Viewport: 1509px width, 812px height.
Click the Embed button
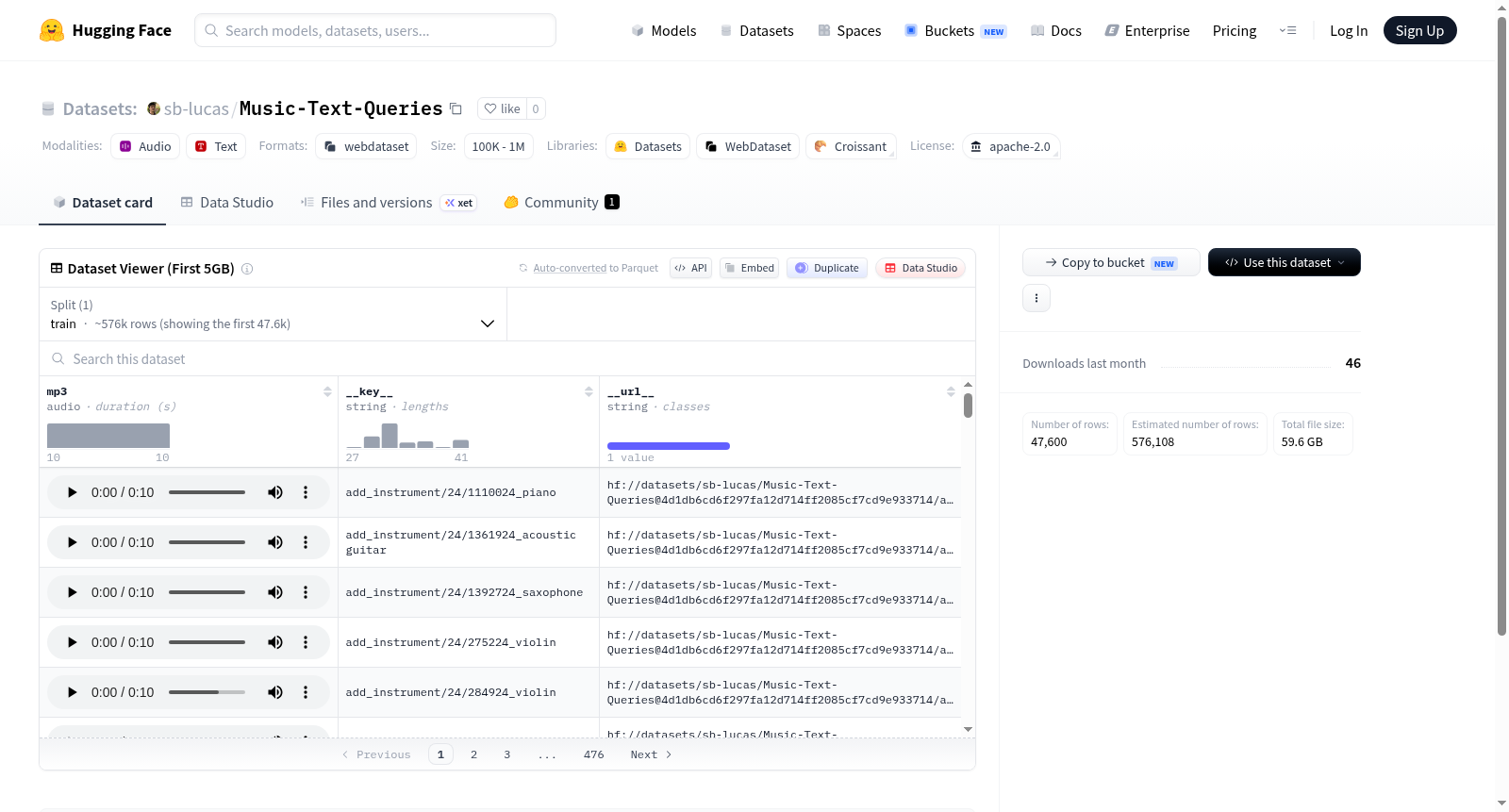point(750,268)
